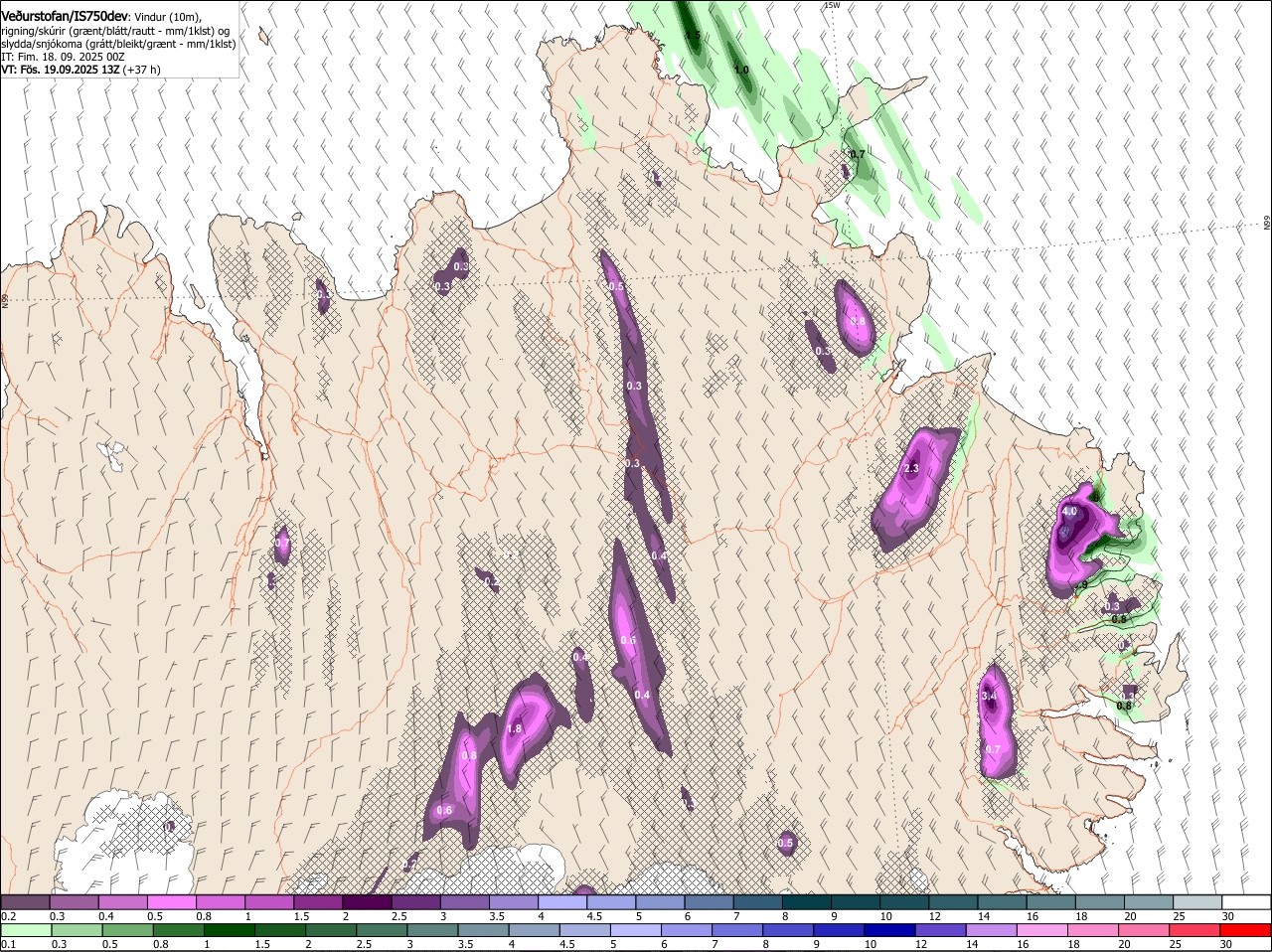This screenshot has width=1272, height=952.
Task: Select the white 30 swatch in upper legend
Action: coord(1247,901)
